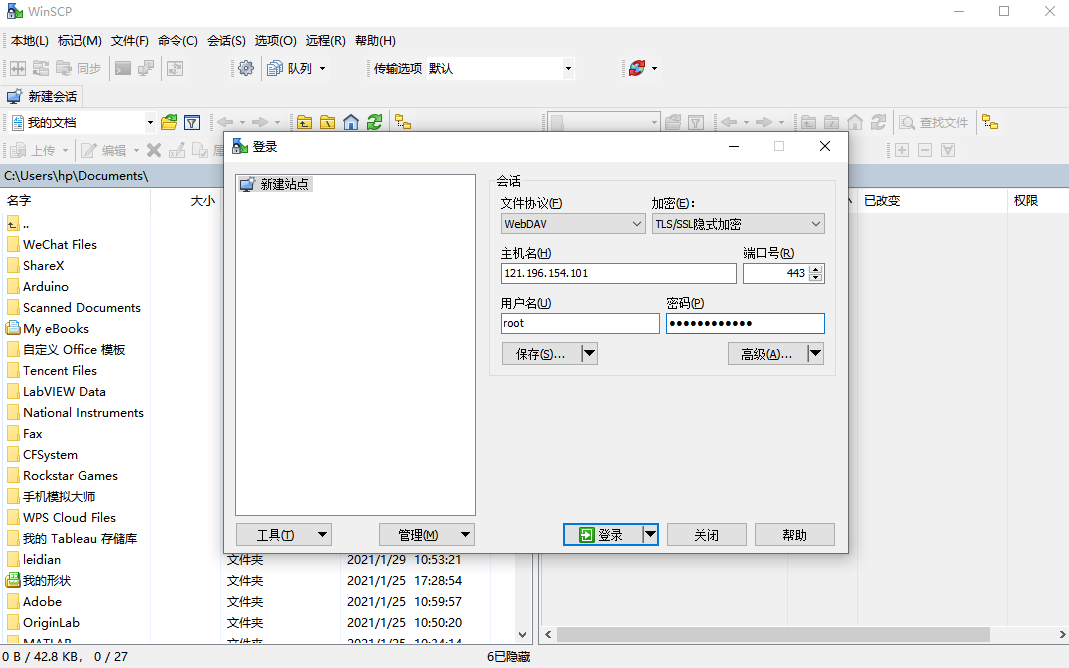
Task: Go to parent directory in local panel
Action: 304,123
